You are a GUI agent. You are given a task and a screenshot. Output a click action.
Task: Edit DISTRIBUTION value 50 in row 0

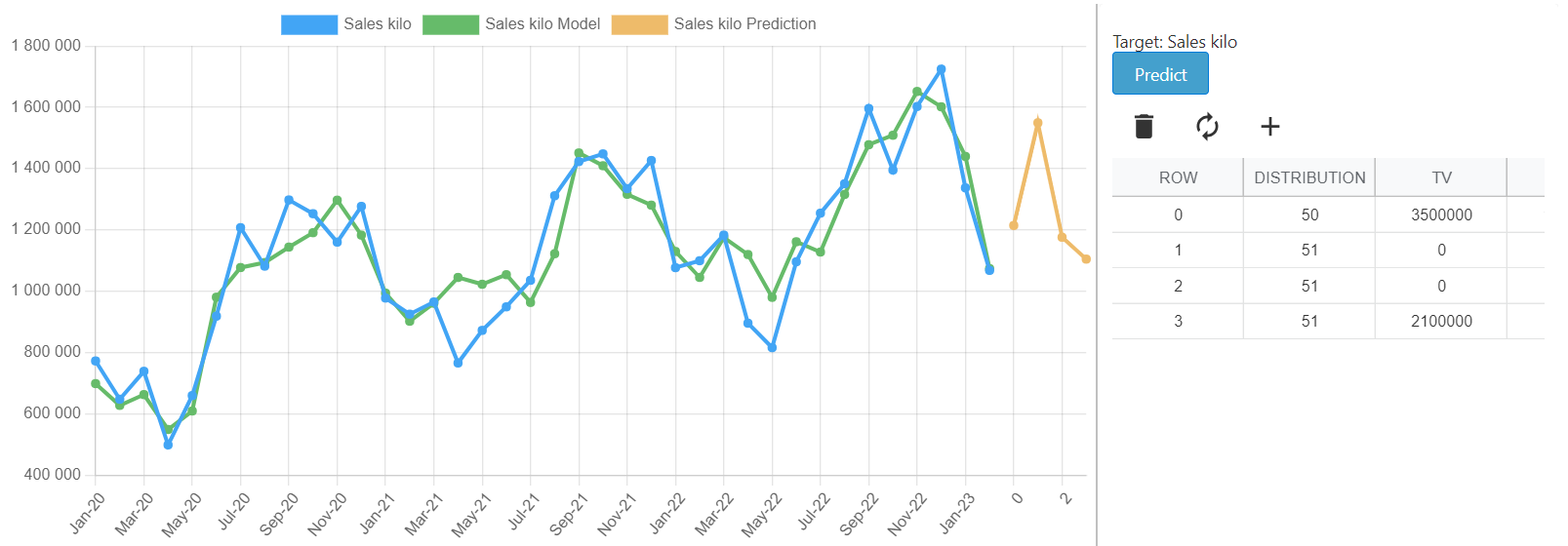pos(1309,214)
